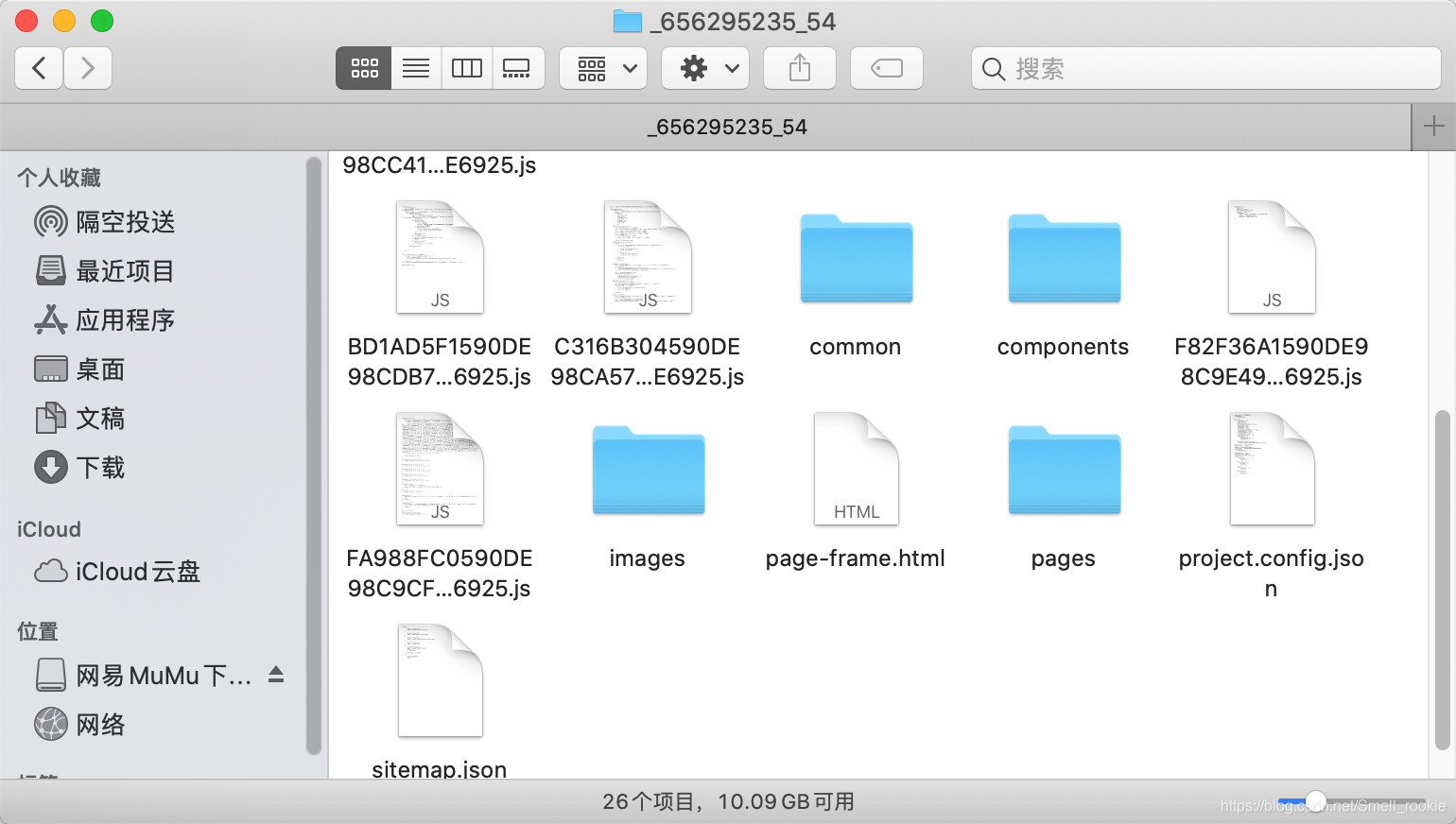Select 网易MuMu volume in sidebar
This screenshot has height=824, width=1456.
click(x=144, y=676)
